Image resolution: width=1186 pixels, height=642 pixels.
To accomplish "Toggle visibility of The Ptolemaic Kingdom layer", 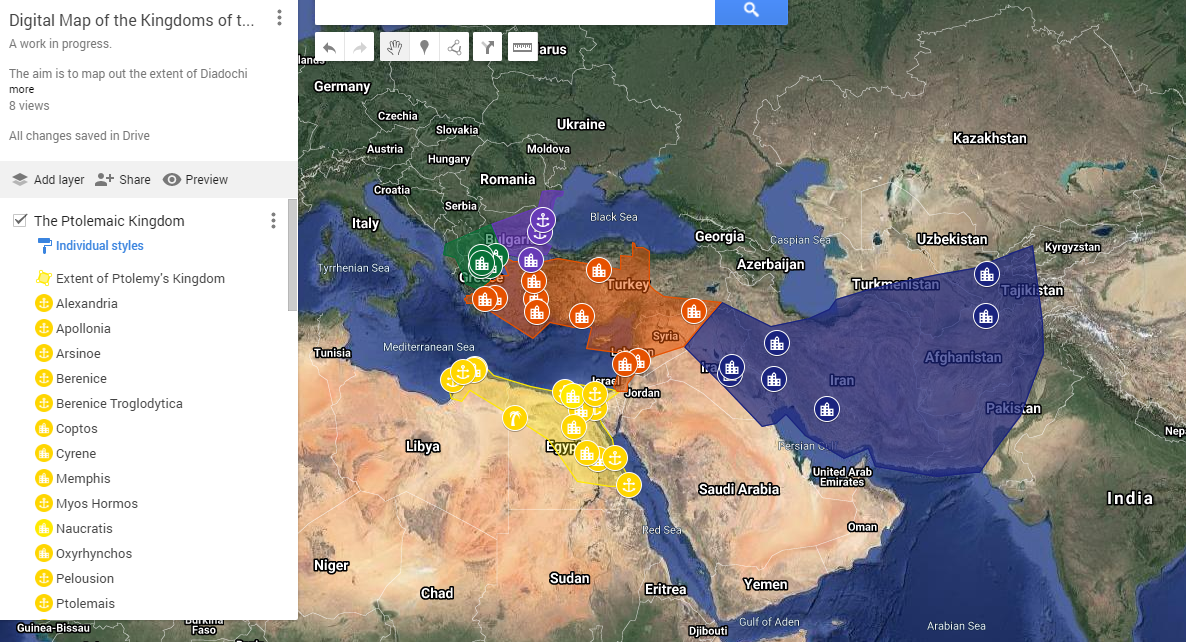I will pyautogui.click(x=18, y=220).
